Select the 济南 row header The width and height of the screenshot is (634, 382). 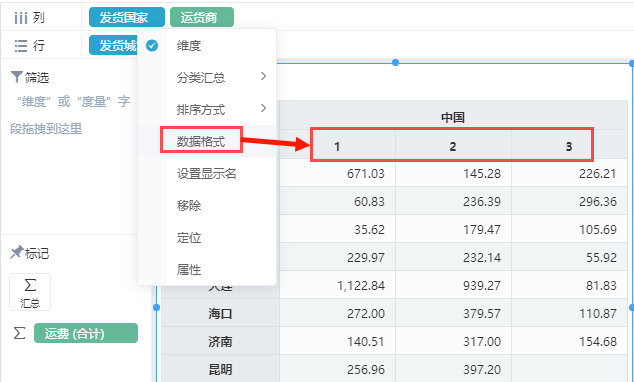220,342
